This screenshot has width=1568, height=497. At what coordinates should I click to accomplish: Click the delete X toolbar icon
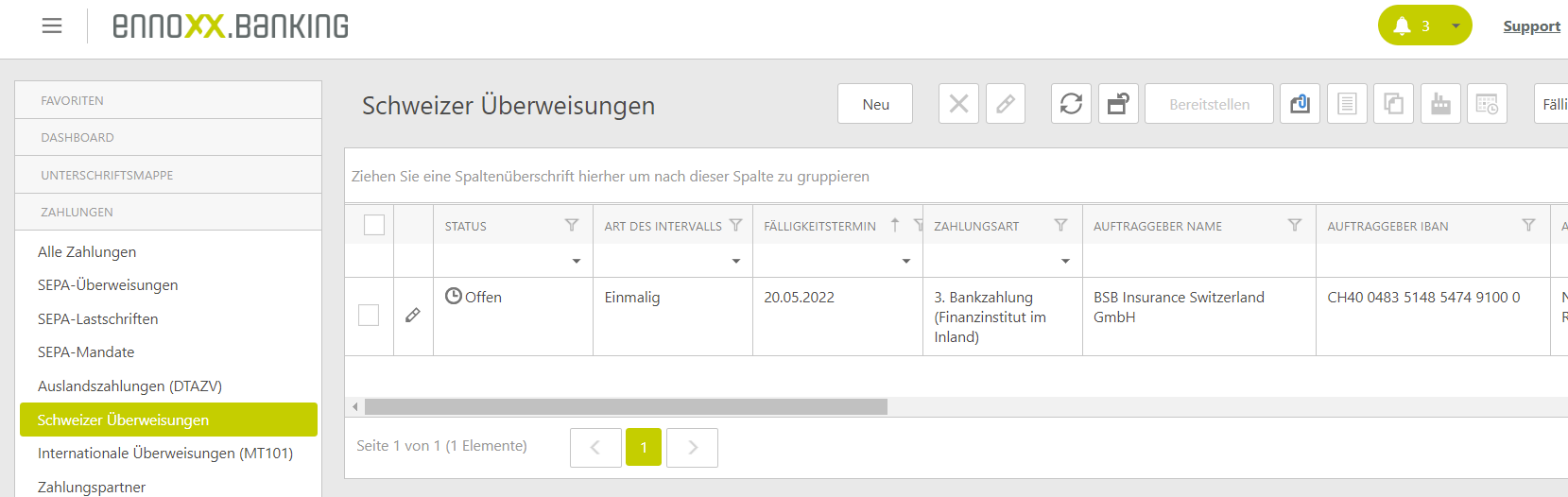point(958,104)
